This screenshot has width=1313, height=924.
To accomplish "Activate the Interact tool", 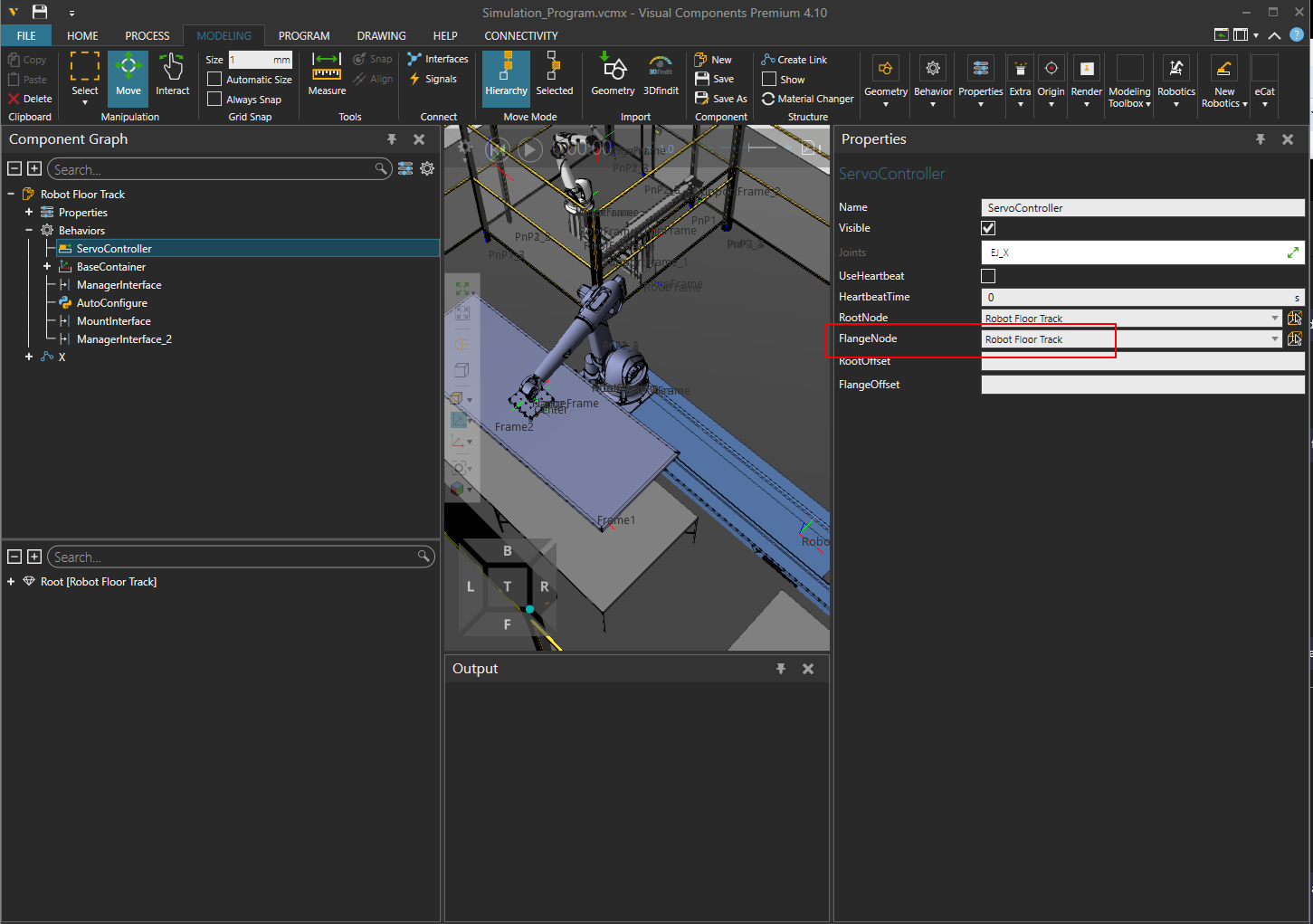I will (172, 76).
